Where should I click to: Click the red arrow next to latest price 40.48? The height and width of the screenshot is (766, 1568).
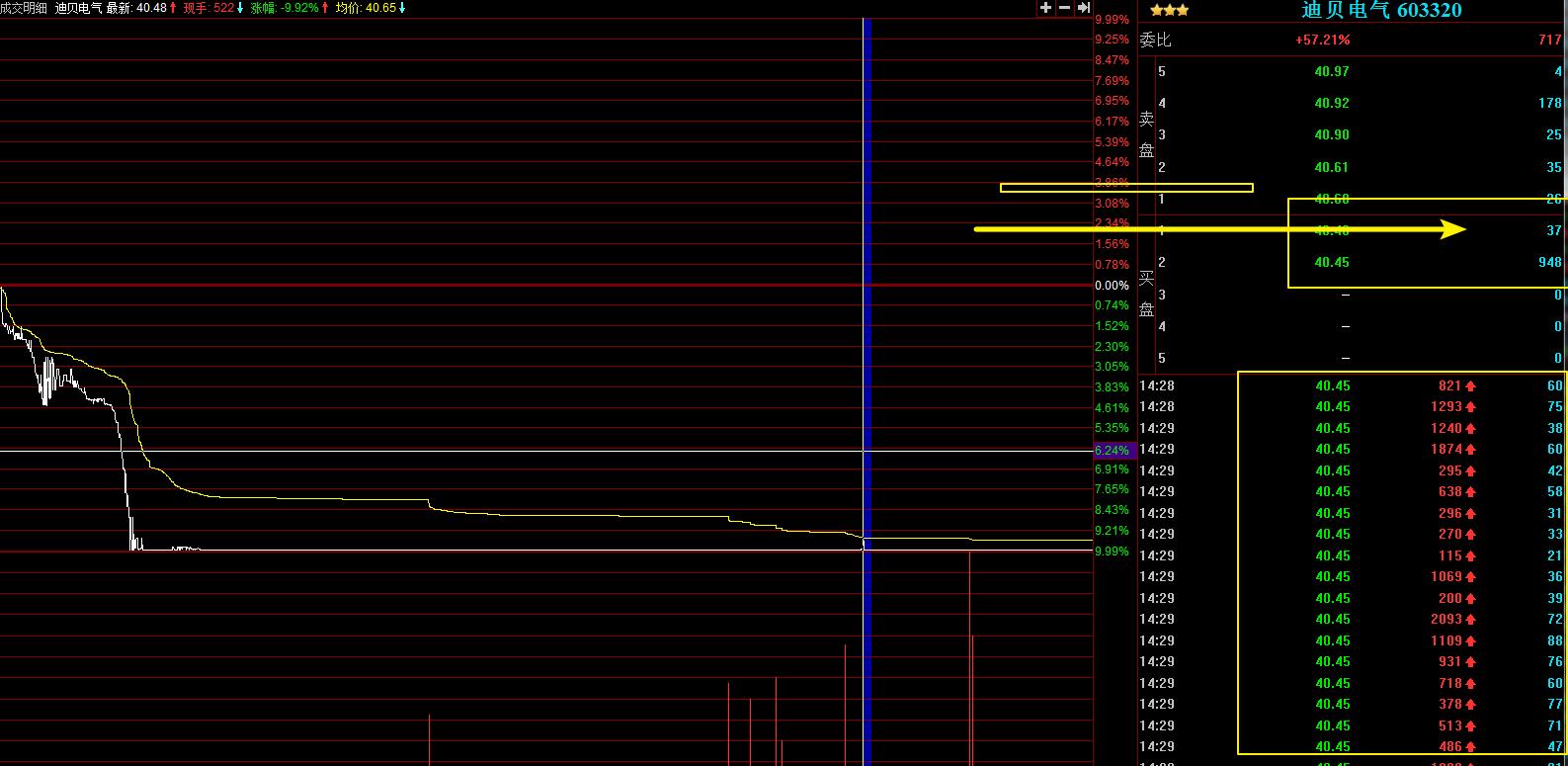[174, 8]
